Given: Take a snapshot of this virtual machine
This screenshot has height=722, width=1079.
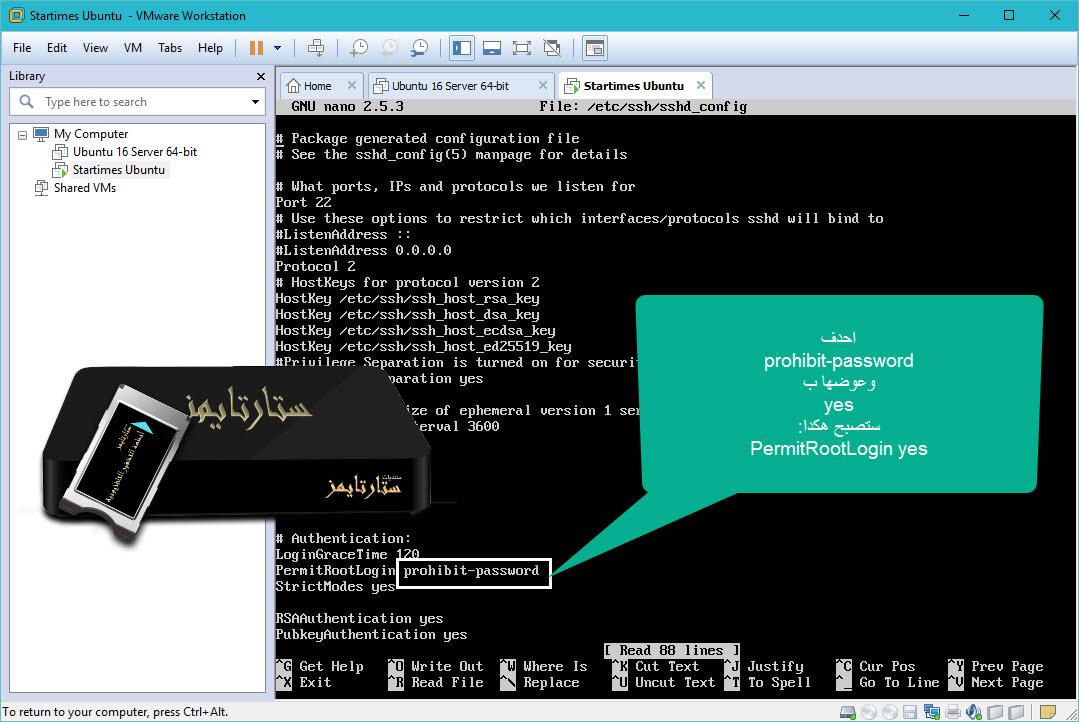Looking at the screenshot, I should pyautogui.click(x=359, y=47).
